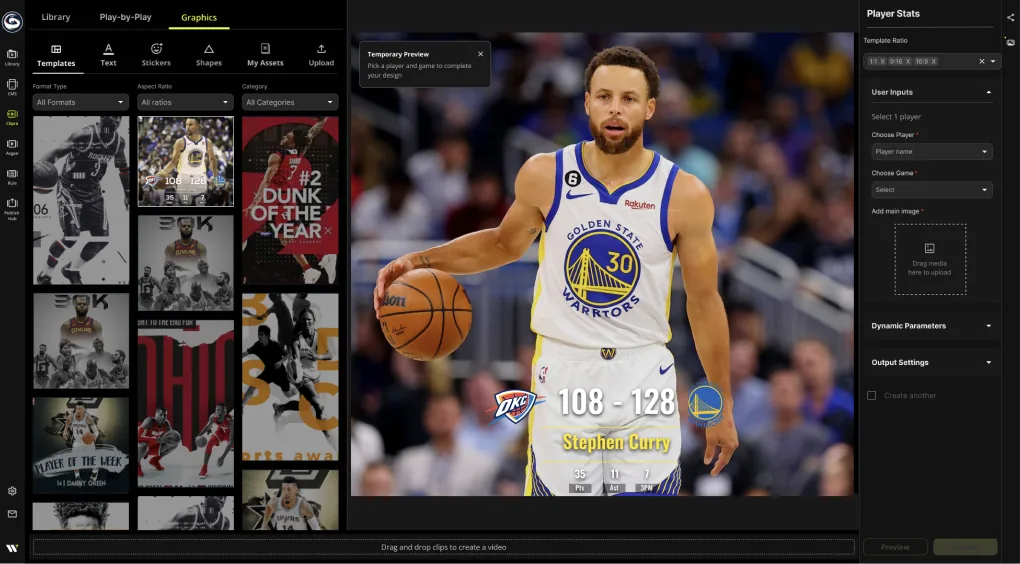Open the Aspect Ratio dropdown

point(185,102)
